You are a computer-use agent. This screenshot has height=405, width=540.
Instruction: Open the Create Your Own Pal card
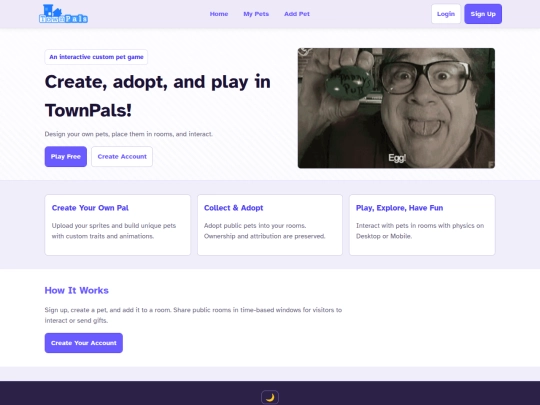click(x=117, y=225)
